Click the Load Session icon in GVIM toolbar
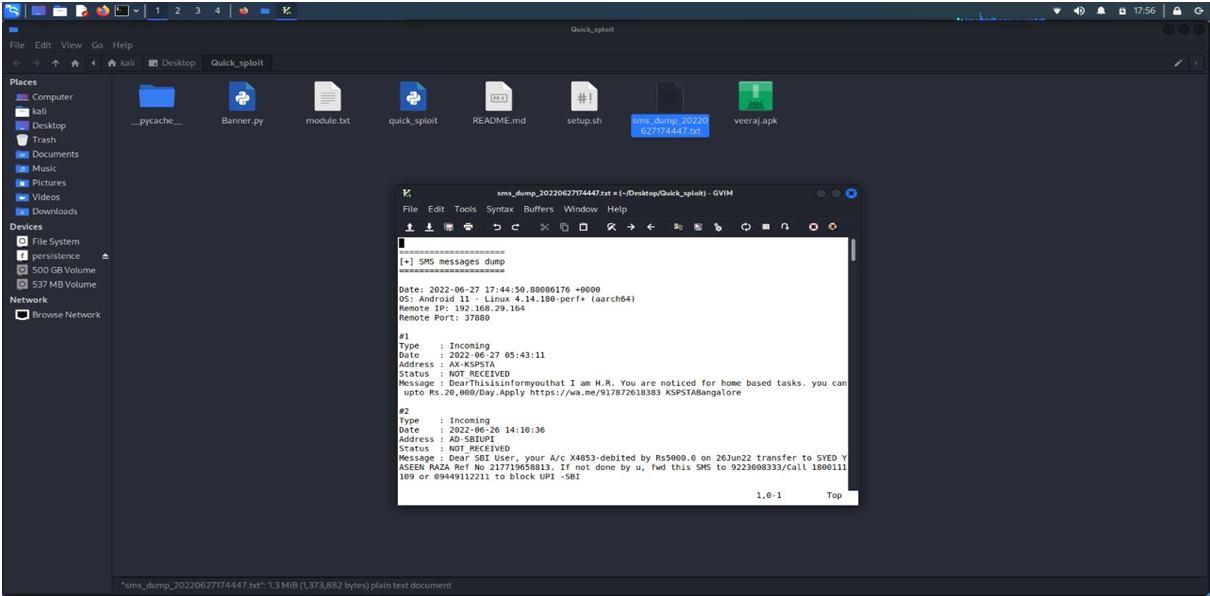This screenshot has height=596, width=1210. (679, 227)
